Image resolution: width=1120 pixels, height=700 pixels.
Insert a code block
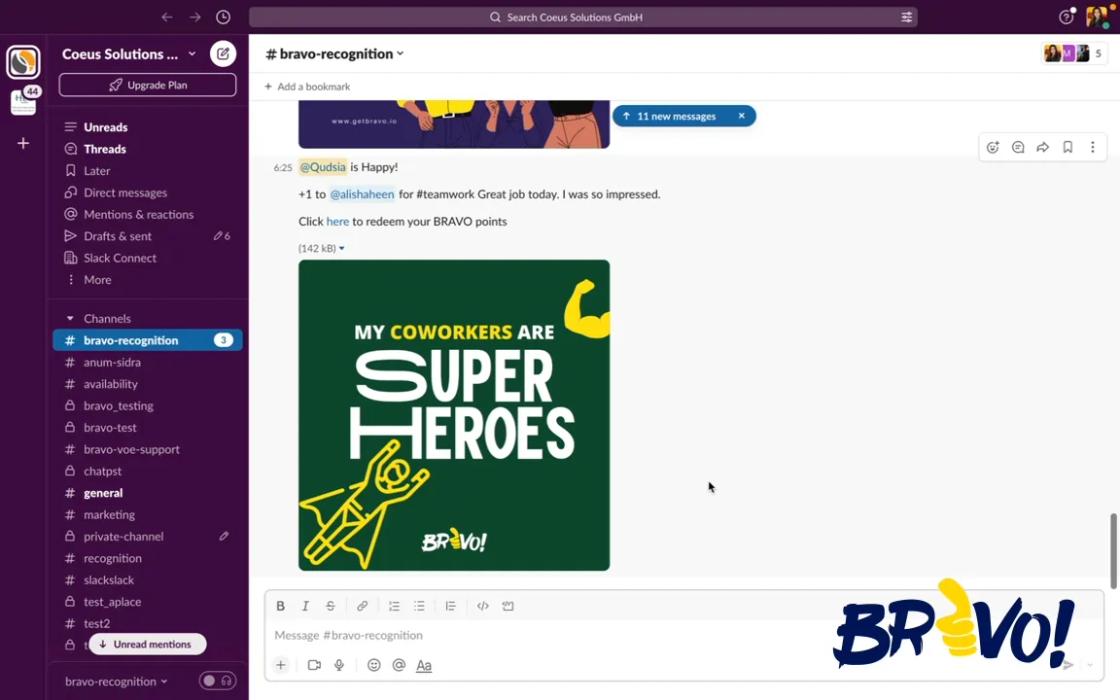(x=508, y=606)
